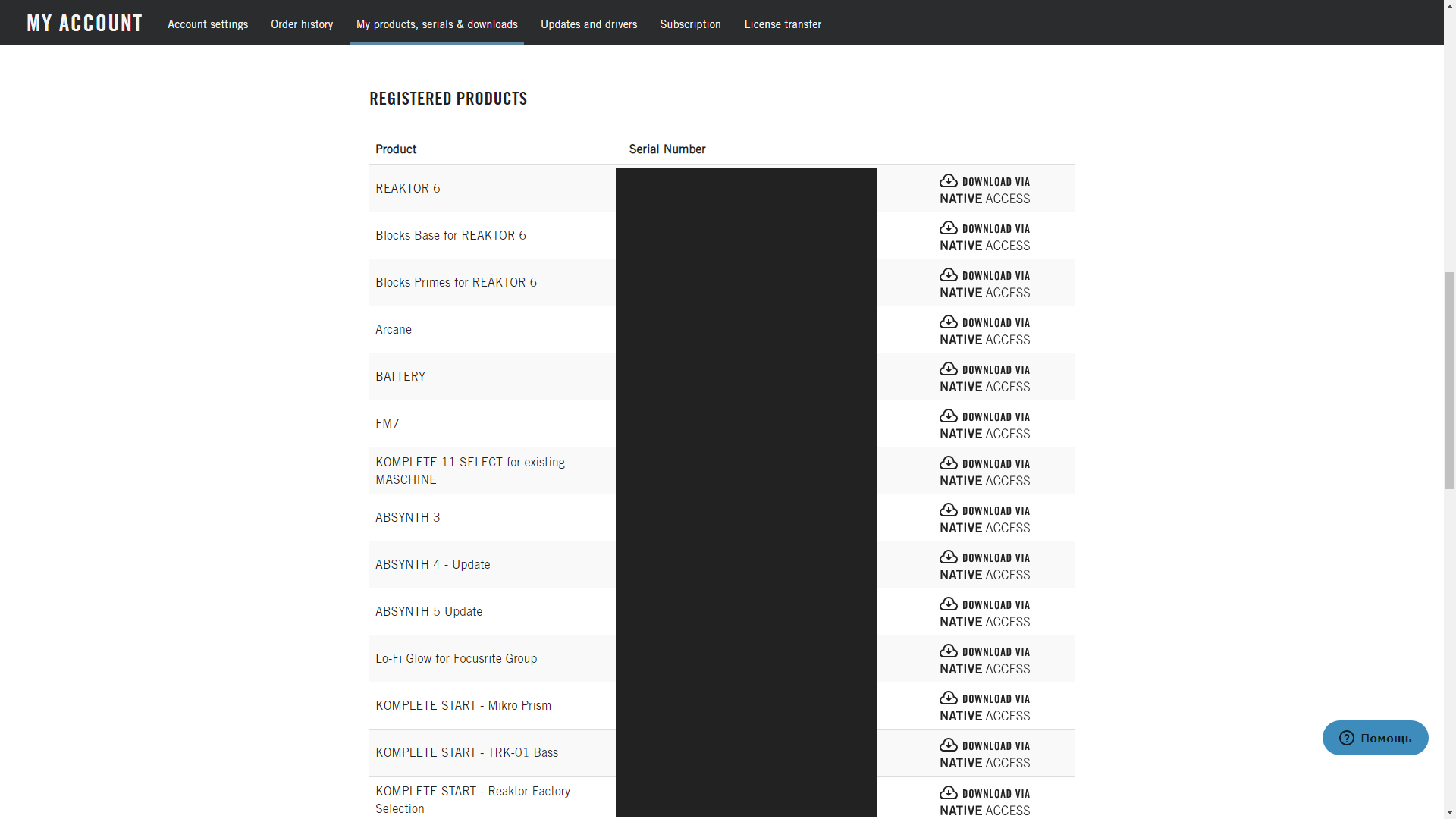1456x819 pixels.
Task: Click the download cloud icon for FM7
Action: [x=949, y=416]
